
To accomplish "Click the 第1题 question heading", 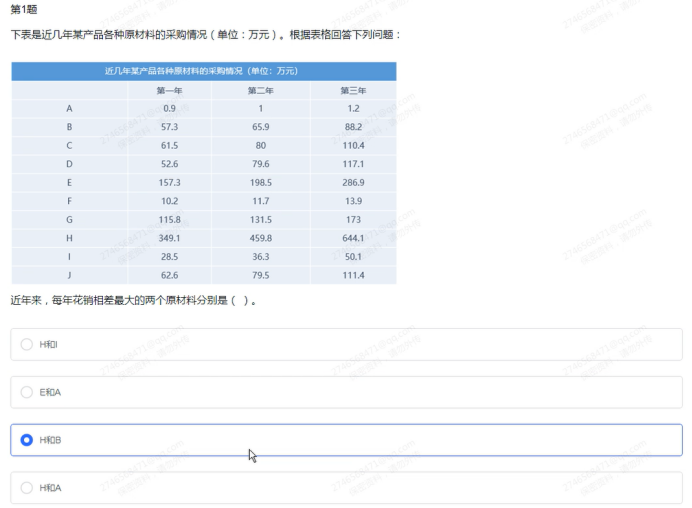I will coord(24,9).
